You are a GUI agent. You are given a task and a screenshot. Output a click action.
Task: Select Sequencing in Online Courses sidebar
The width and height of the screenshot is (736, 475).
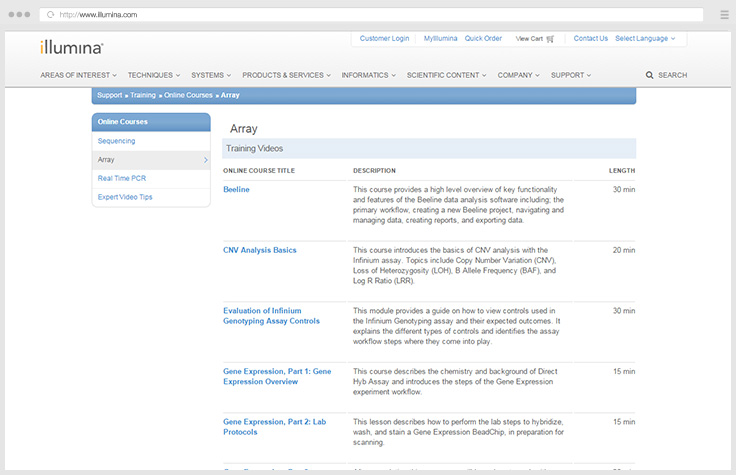(x=116, y=141)
